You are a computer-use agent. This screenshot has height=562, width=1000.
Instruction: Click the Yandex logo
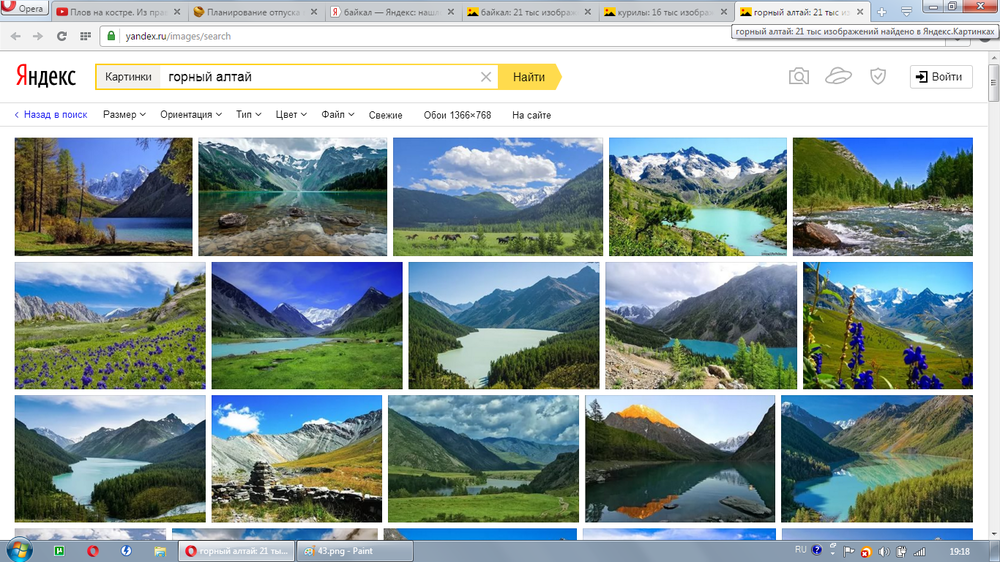point(47,77)
